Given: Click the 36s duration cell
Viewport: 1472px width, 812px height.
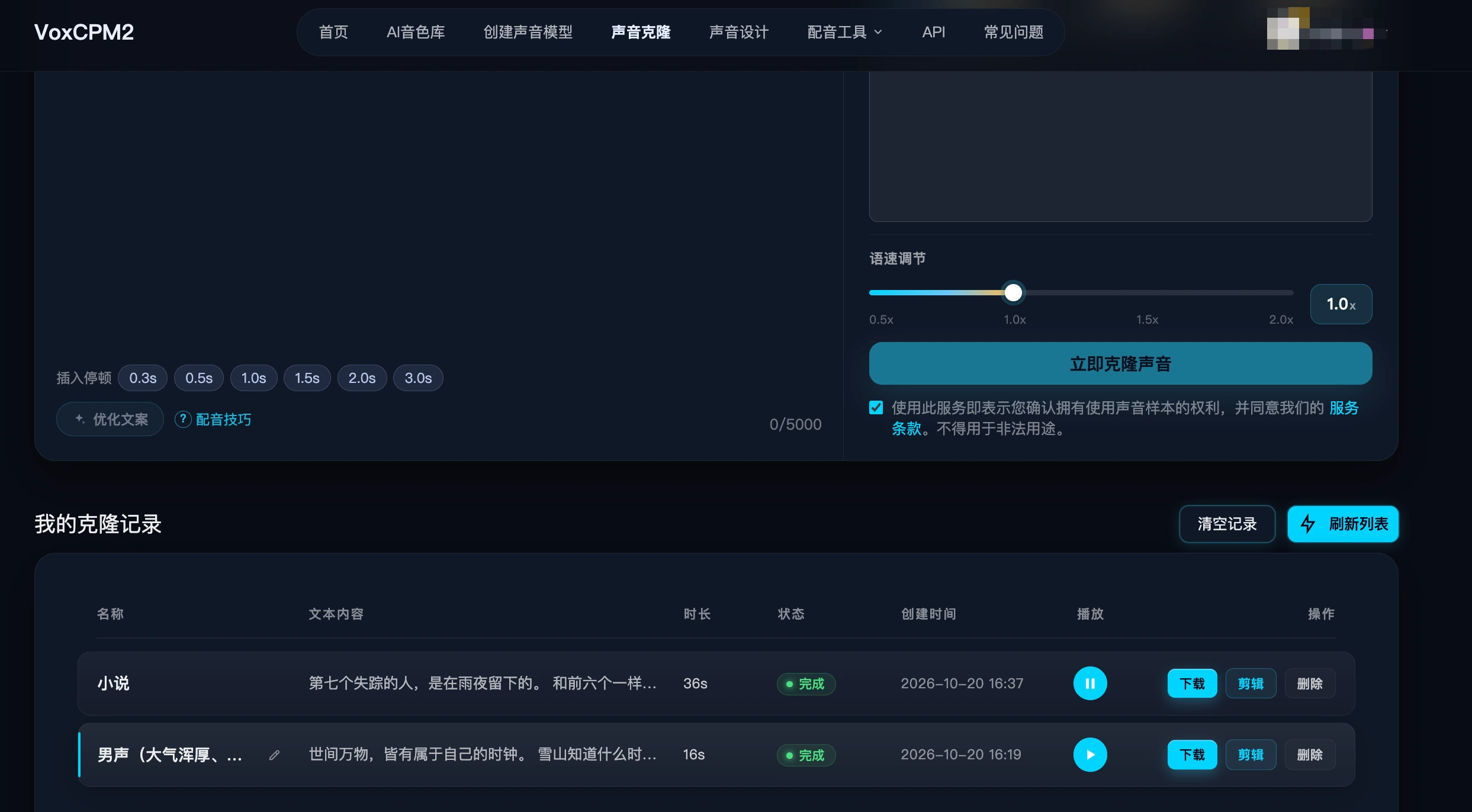Looking at the screenshot, I should pos(695,684).
